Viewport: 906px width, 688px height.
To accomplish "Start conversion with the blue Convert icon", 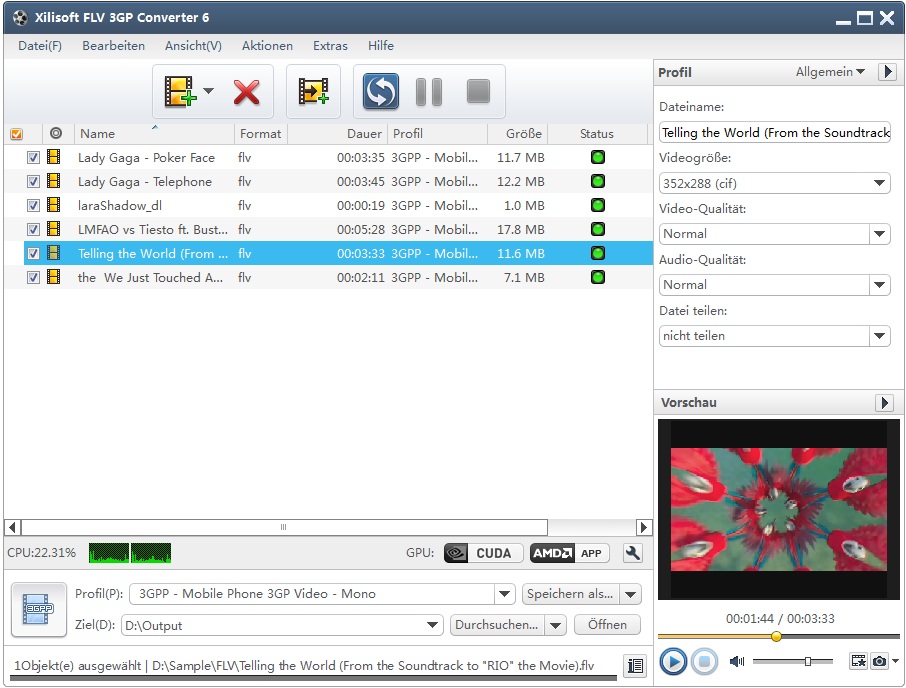I will (381, 91).
